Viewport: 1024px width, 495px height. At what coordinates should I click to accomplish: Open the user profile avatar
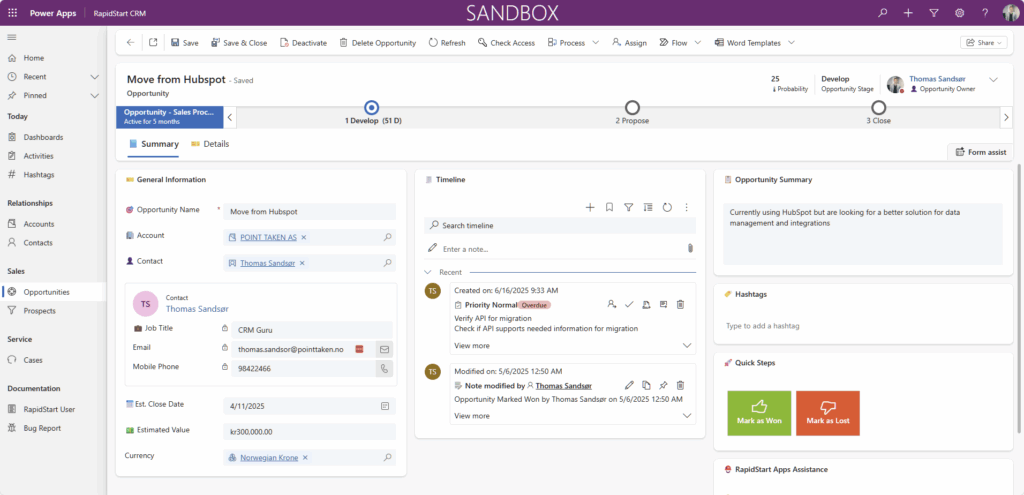(x=1010, y=13)
